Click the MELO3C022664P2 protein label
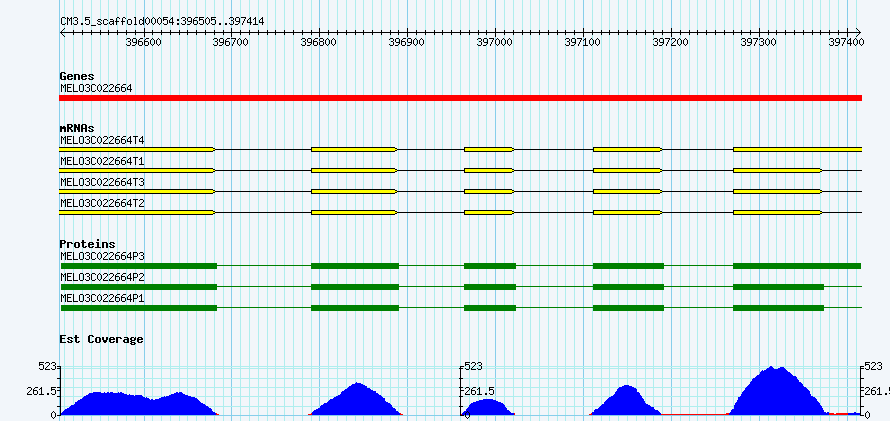The height and width of the screenshot is (421, 890). click(x=102, y=277)
